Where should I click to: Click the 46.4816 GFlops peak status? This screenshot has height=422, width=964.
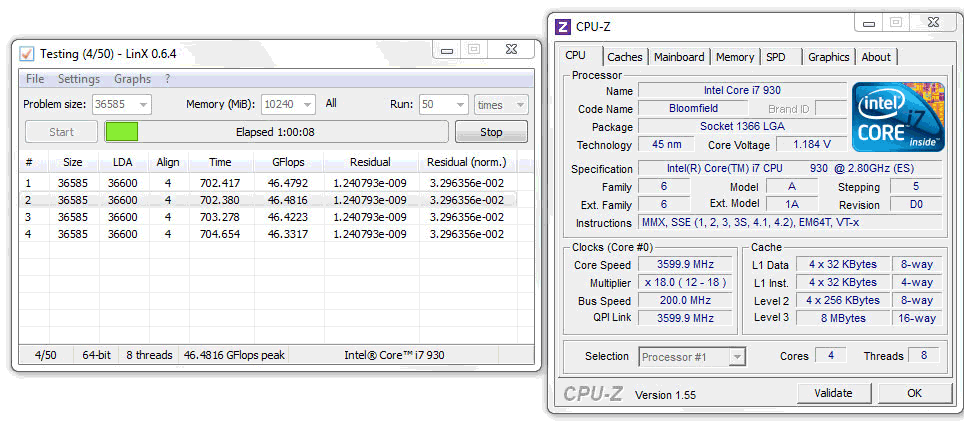tap(234, 355)
